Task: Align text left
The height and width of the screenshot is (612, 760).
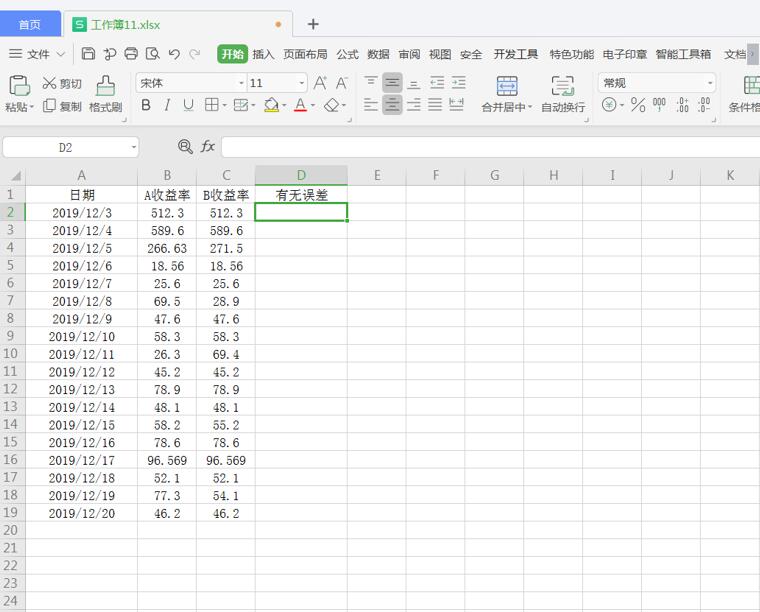Action: click(370, 105)
